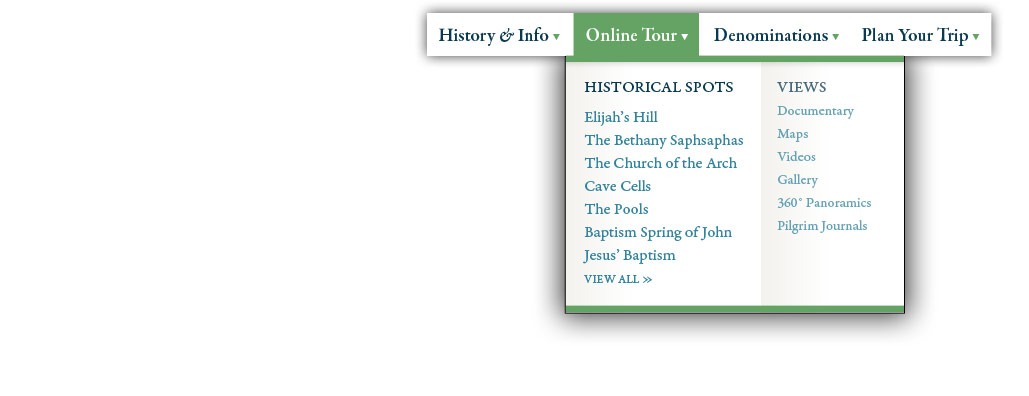Viewport: 1029px width, 396px height.
Task: Open The Bethany Saphsaphas link
Action: (x=663, y=141)
